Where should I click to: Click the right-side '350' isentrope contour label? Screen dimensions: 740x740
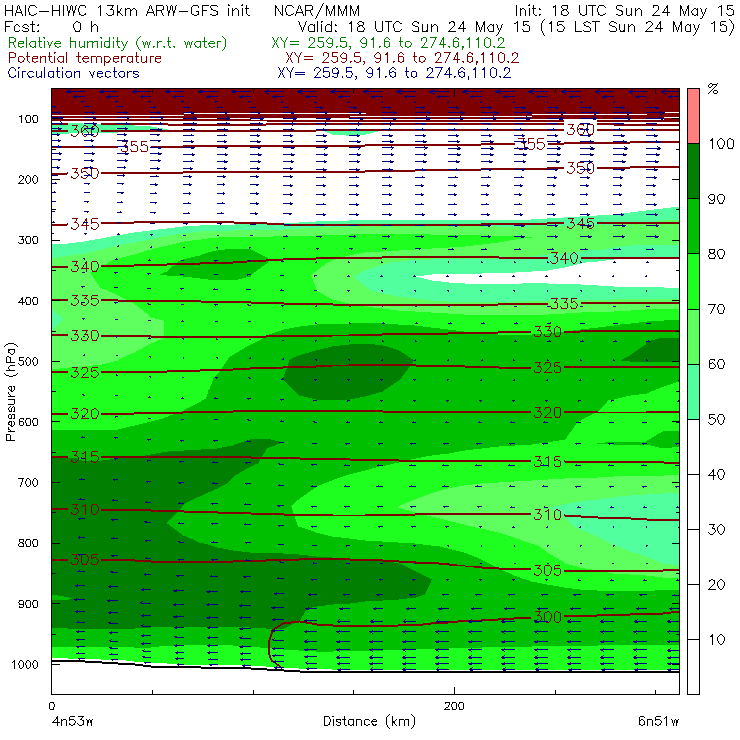(x=580, y=168)
